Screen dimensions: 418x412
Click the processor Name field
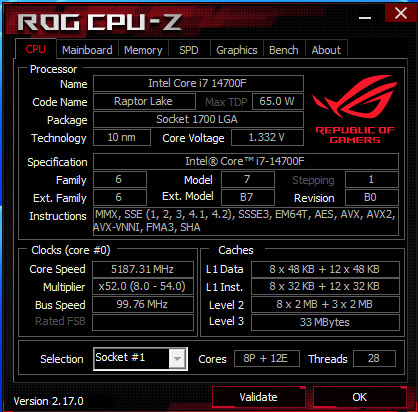[198, 83]
